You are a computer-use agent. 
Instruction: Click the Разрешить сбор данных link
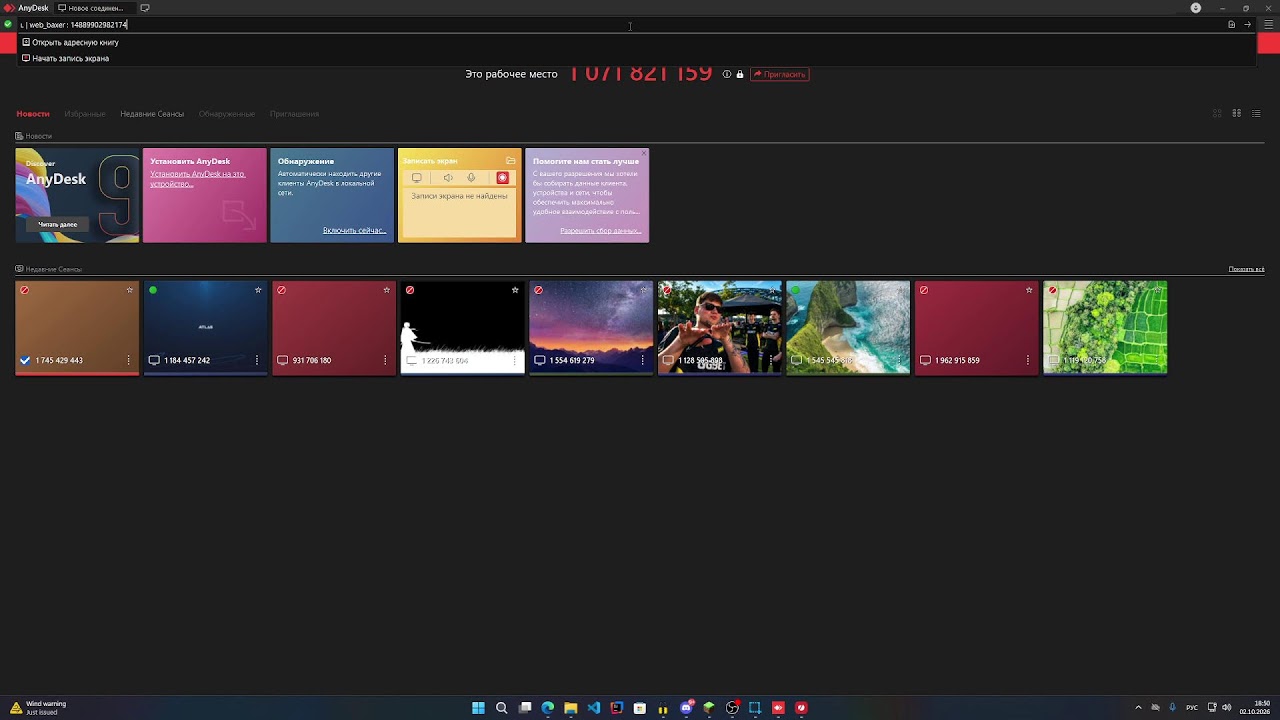tap(600, 230)
